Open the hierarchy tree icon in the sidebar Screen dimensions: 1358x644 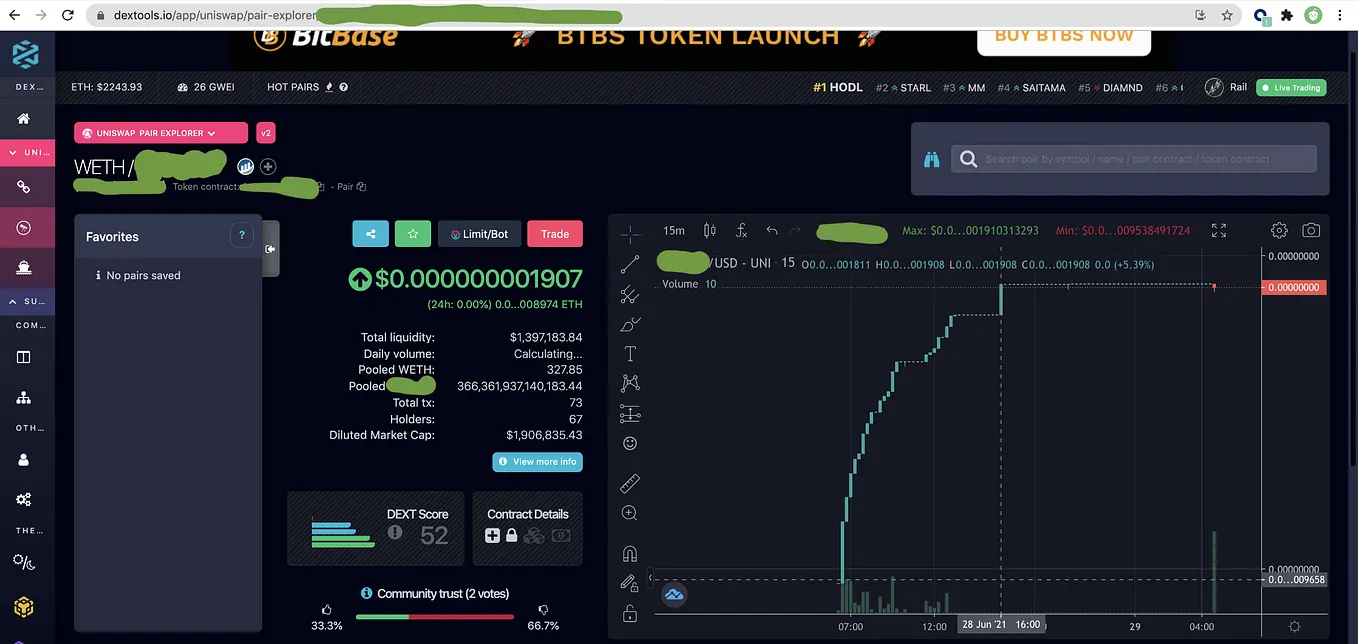24,397
